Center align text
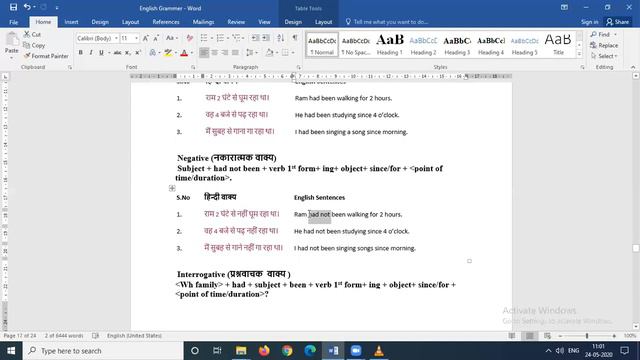 click(214, 53)
